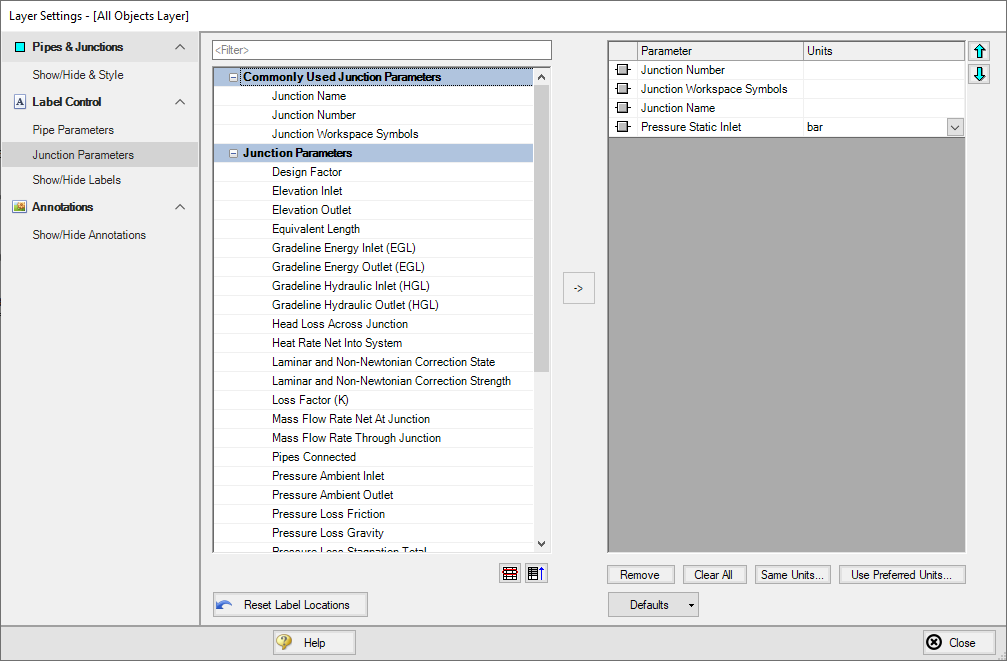Screen dimensions: 1007x661
Task: Click the Annotations picture icon in the sidebar
Action: [19, 207]
